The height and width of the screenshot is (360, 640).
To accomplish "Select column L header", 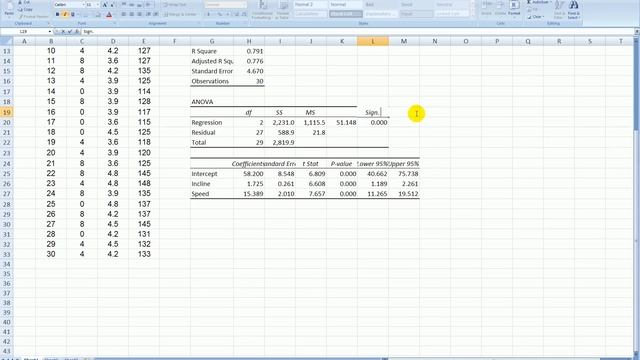I will (x=373, y=41).
